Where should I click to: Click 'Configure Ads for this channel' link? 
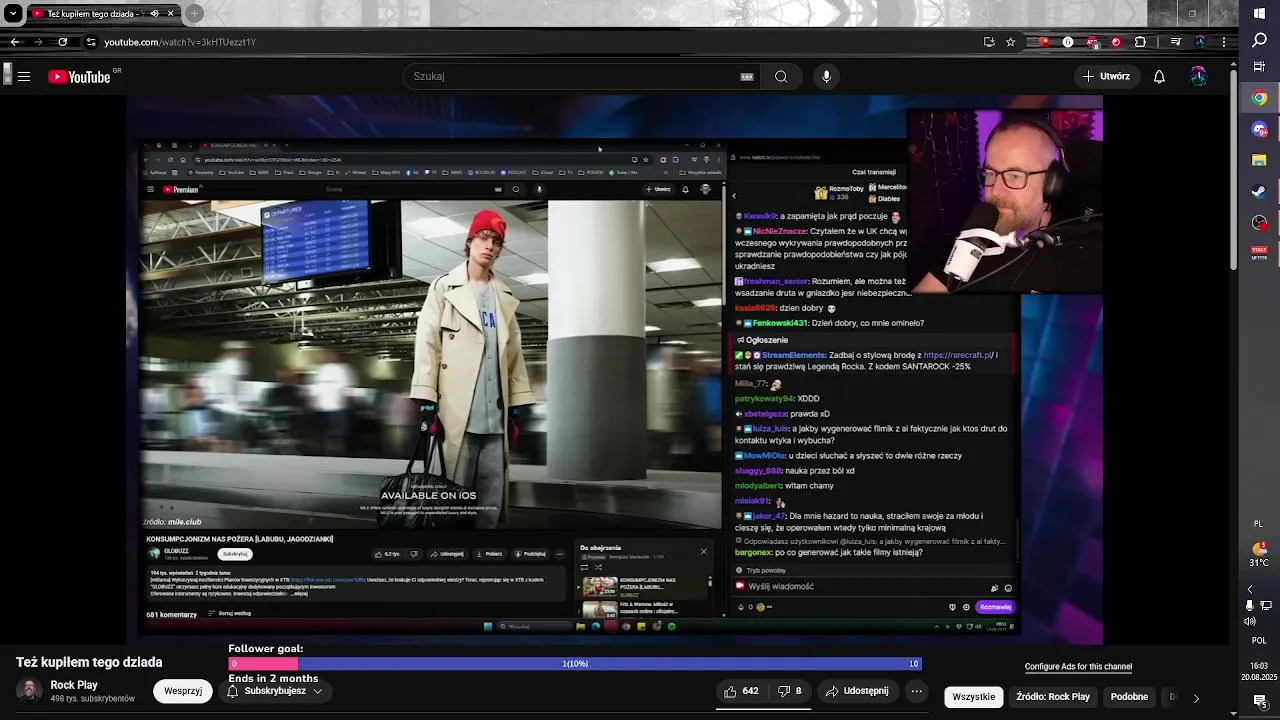pos(1078,667)
